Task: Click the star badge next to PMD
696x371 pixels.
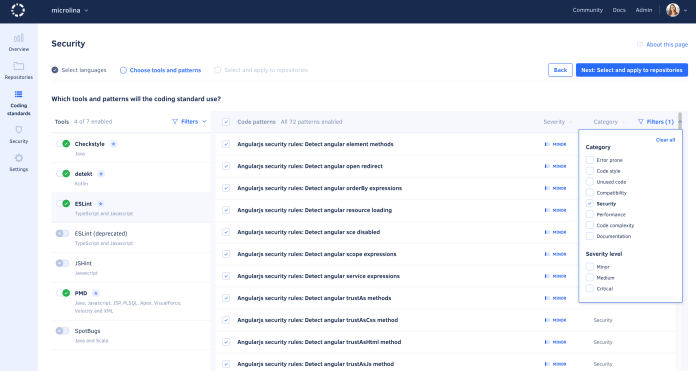Action: click(x=96, y=293)
